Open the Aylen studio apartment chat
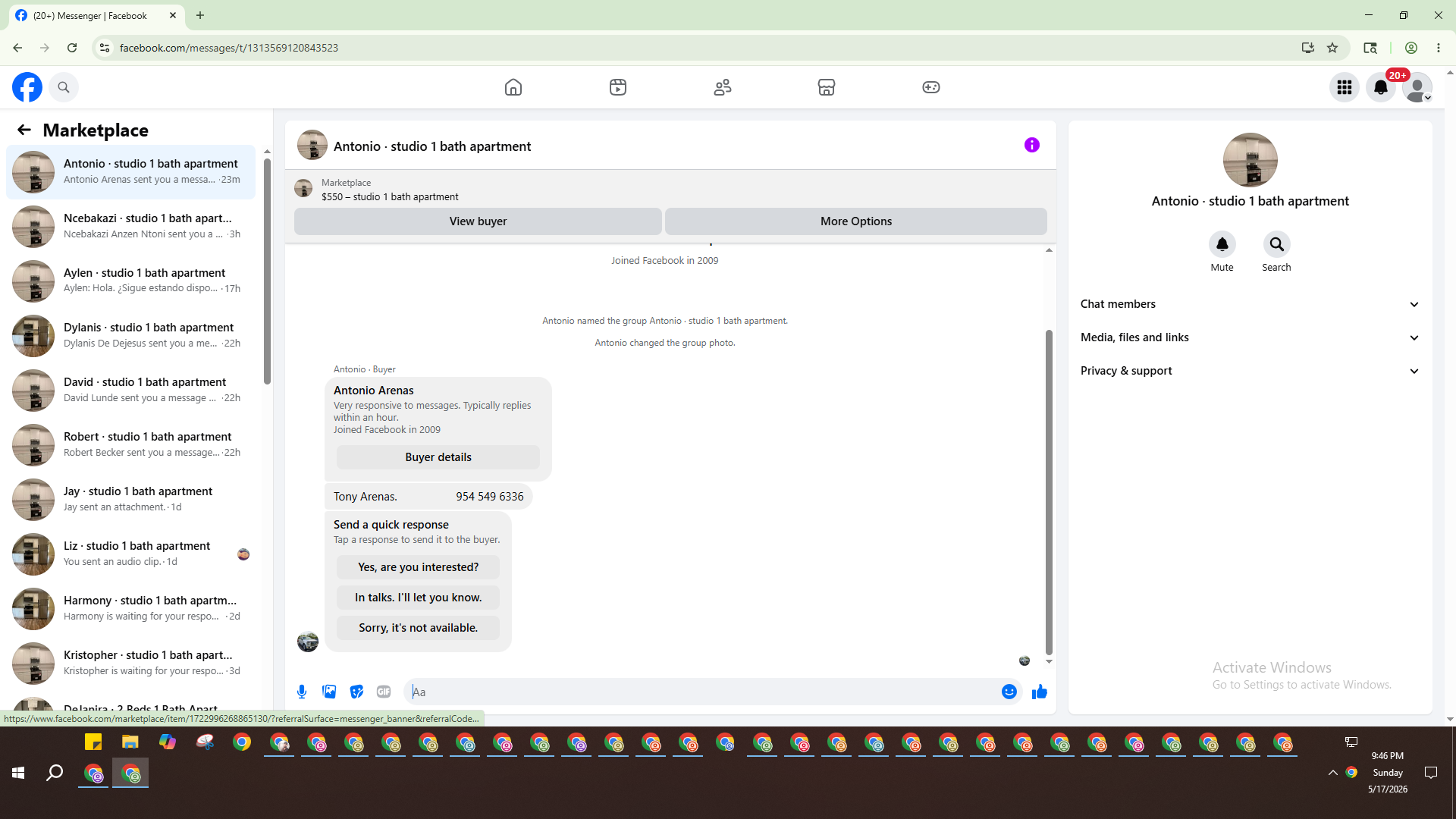The image size is (1456, 819). click(130, 281)
